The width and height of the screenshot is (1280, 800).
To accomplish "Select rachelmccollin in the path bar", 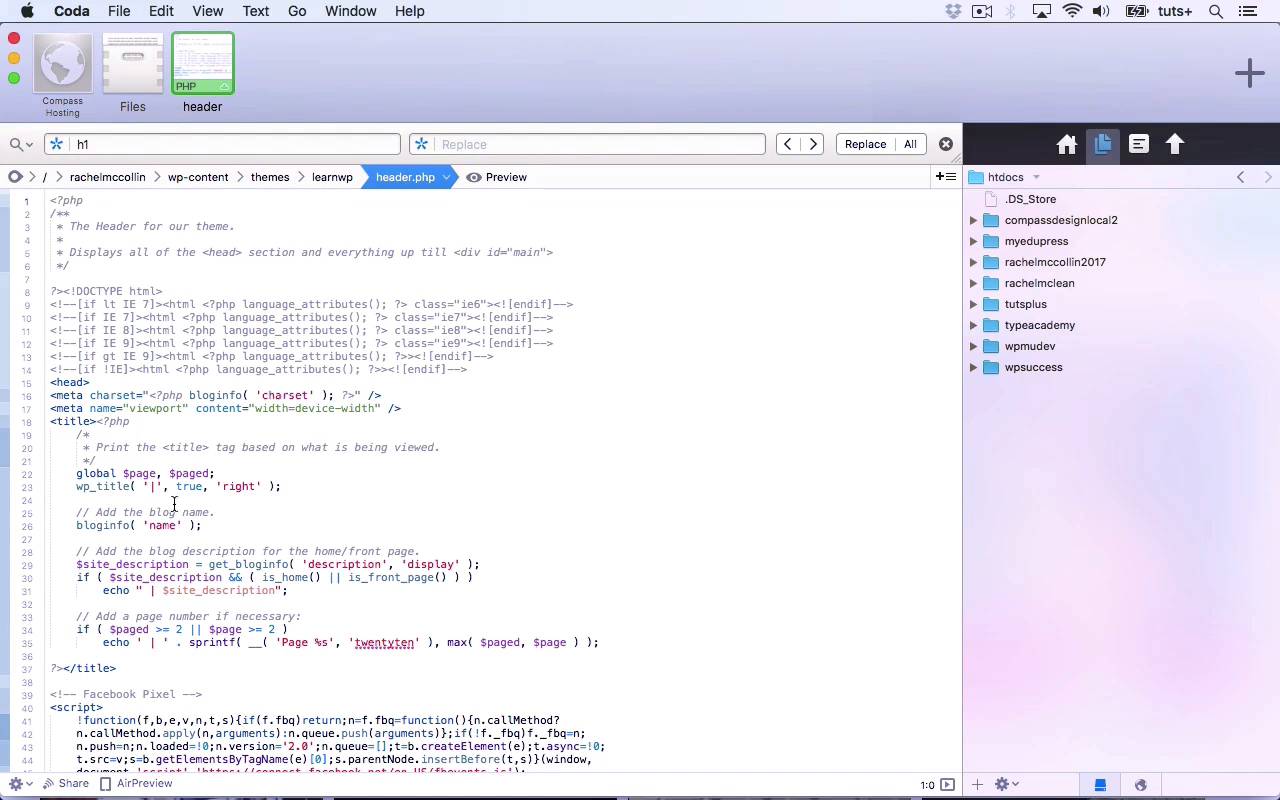I will tap(107, 177).
